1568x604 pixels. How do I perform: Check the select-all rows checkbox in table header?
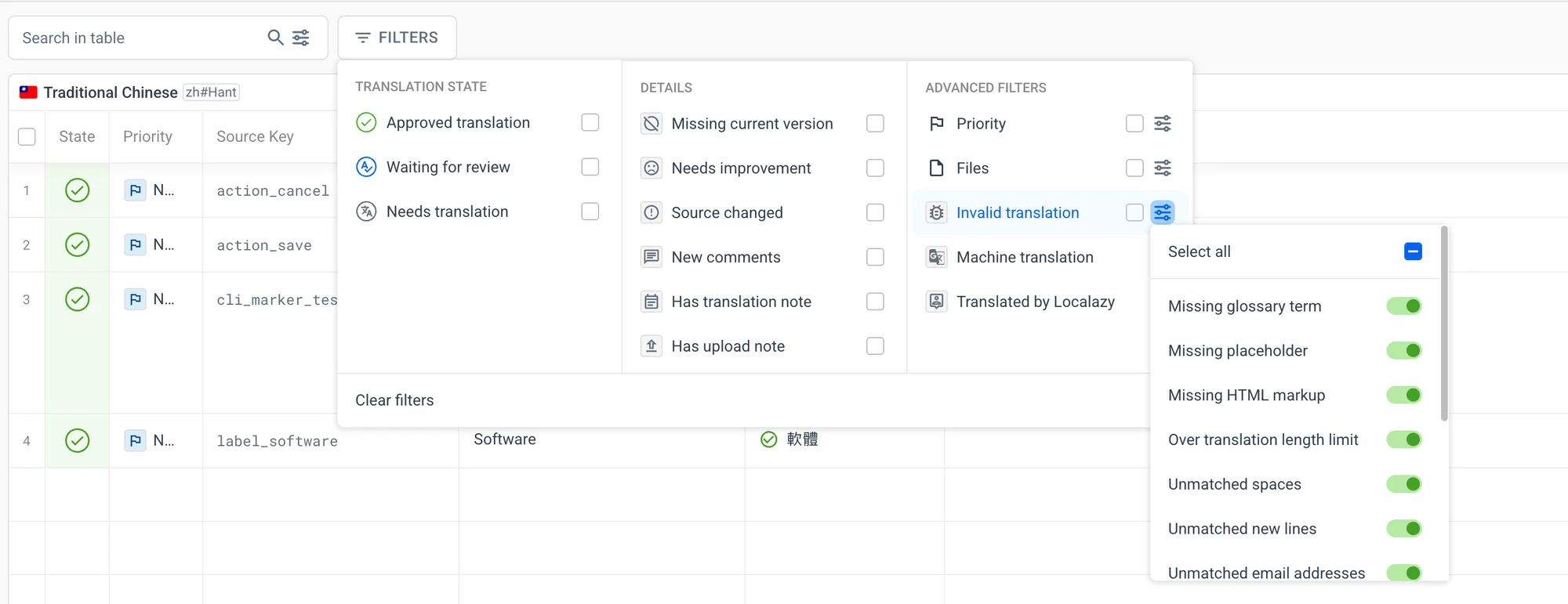point(27,136)
